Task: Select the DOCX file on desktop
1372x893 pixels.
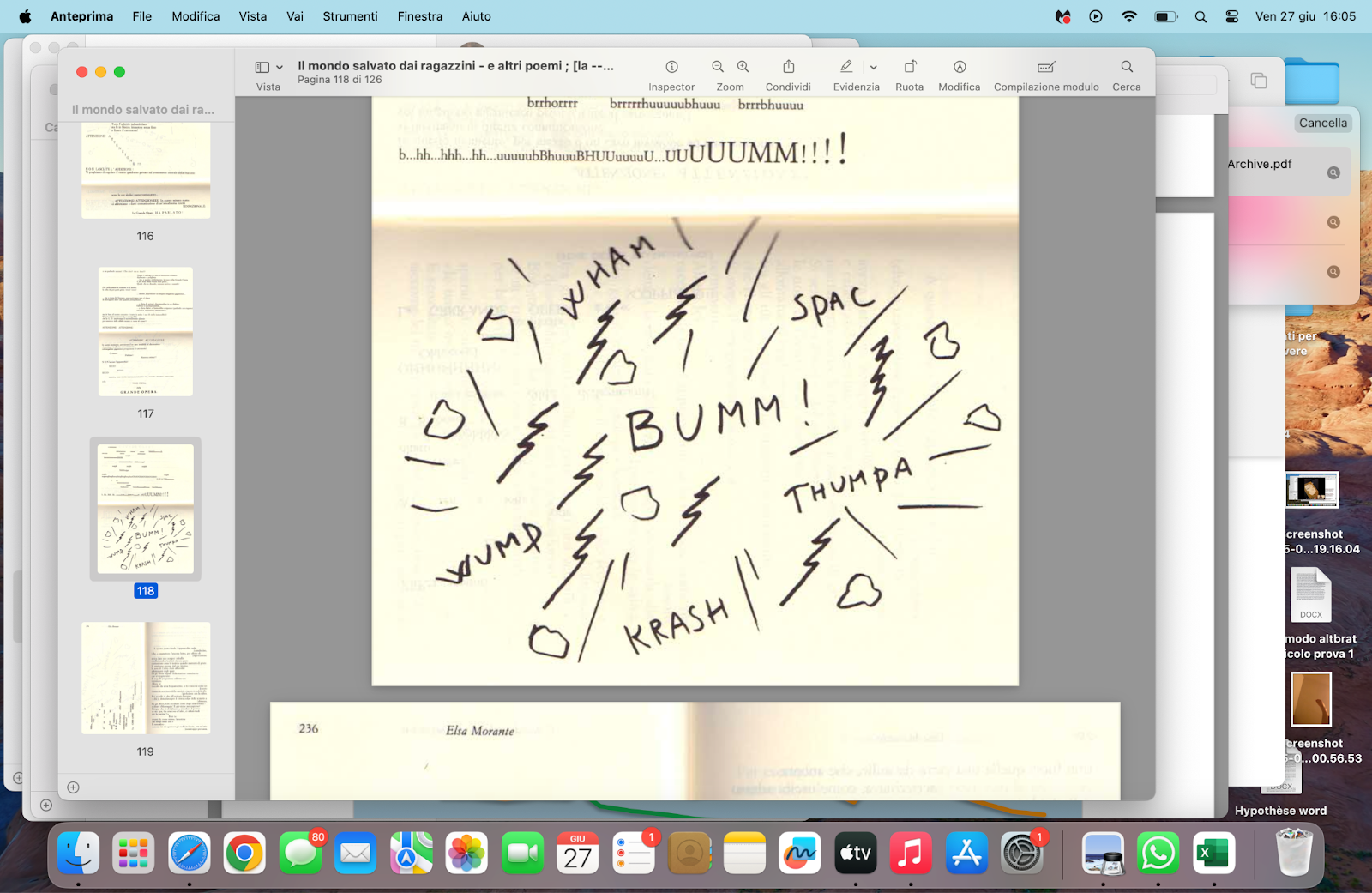Action: coord(1310,594)
